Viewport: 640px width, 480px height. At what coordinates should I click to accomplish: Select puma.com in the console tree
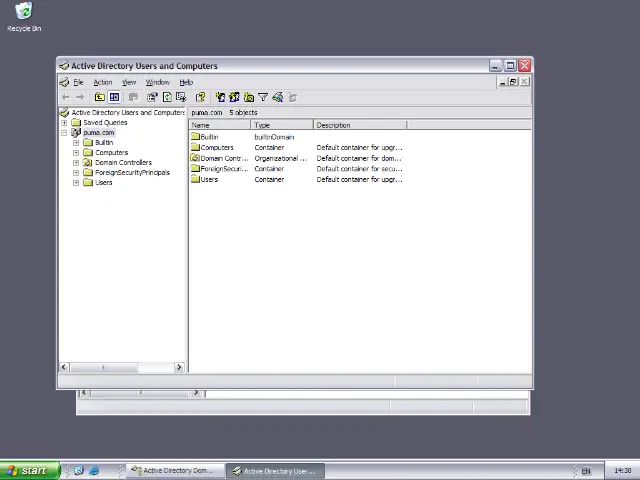(x=99, y=132)
